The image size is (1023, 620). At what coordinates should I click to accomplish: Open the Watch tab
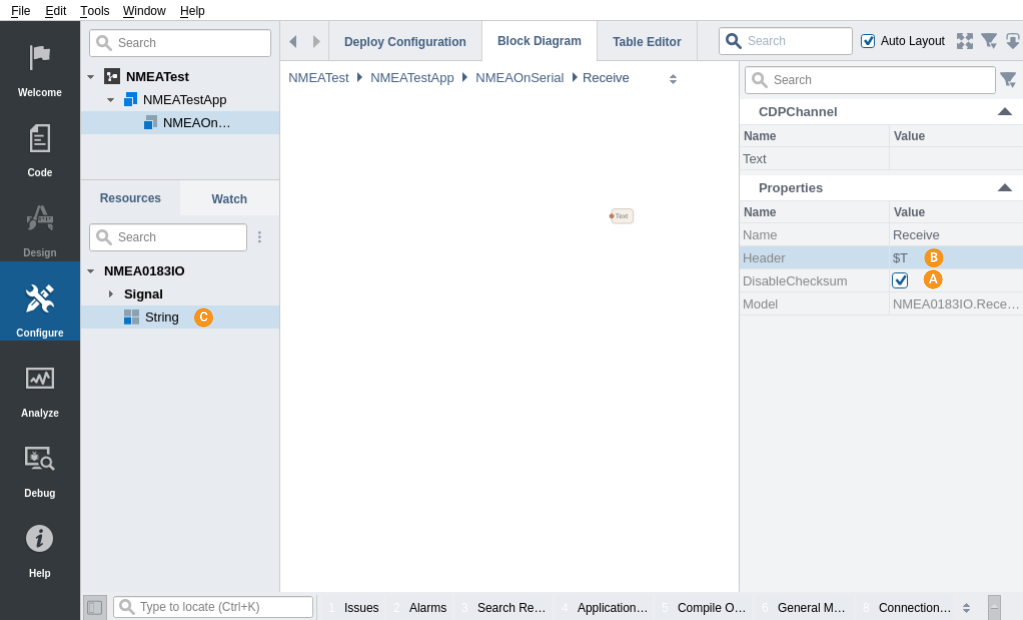point(229,199)
